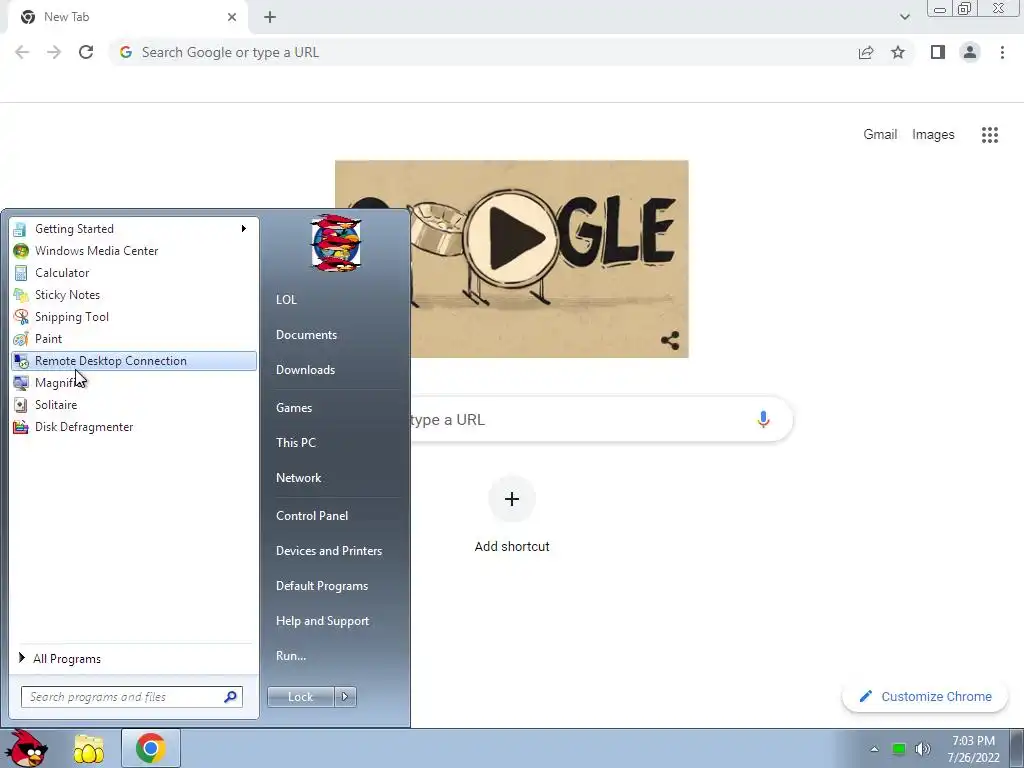
Task: Select the New Tab tab
Action: pos(127,17)
